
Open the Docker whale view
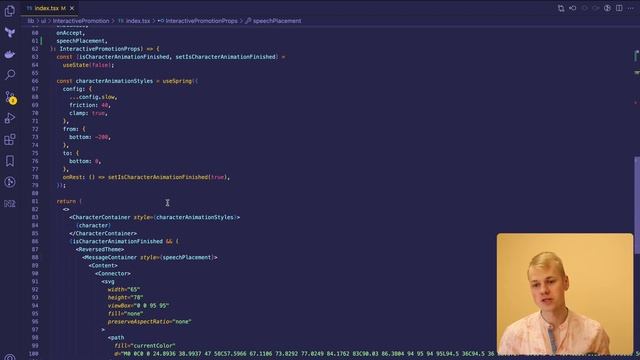10,54
